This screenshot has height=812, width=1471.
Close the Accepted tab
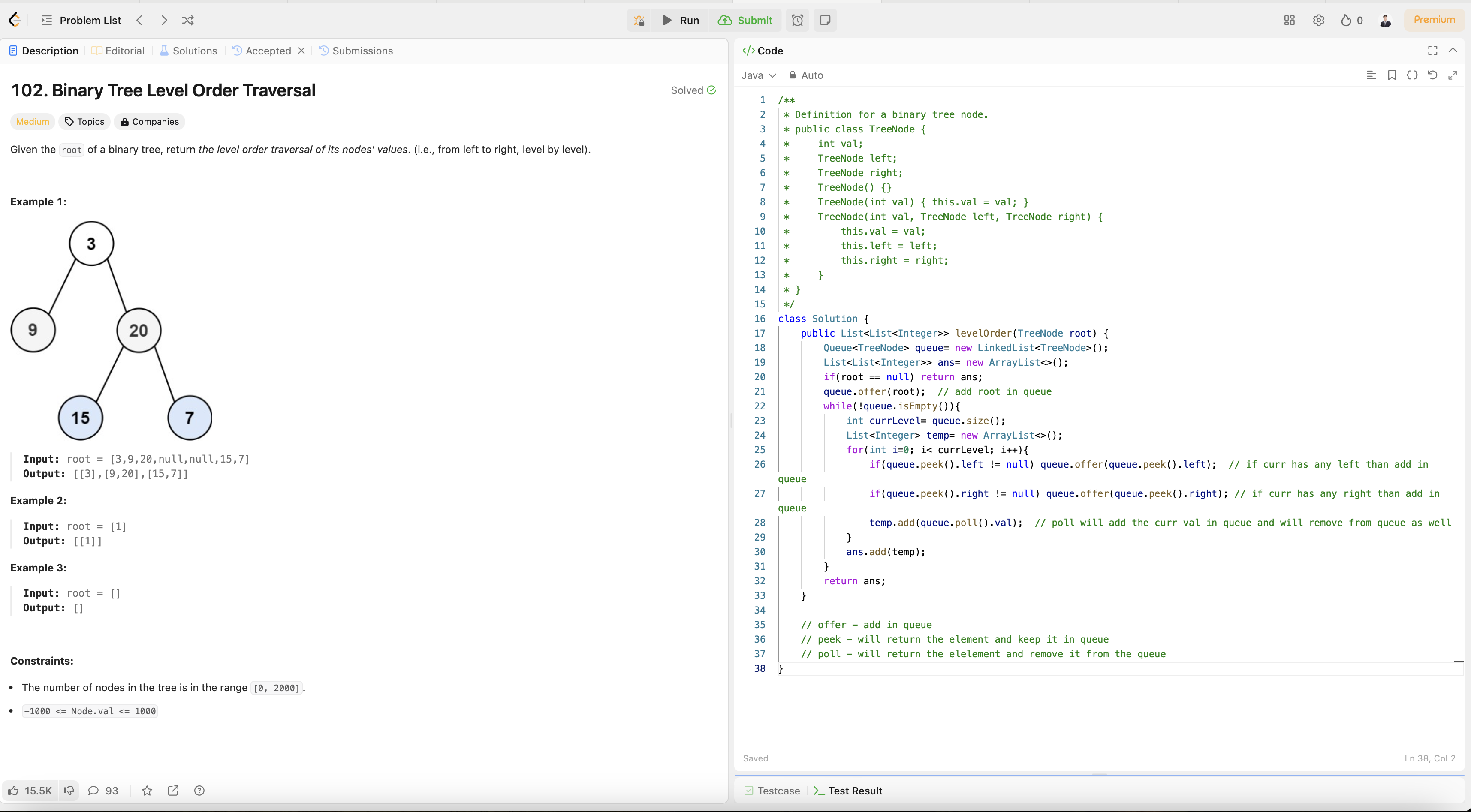(x=301, y=51)
